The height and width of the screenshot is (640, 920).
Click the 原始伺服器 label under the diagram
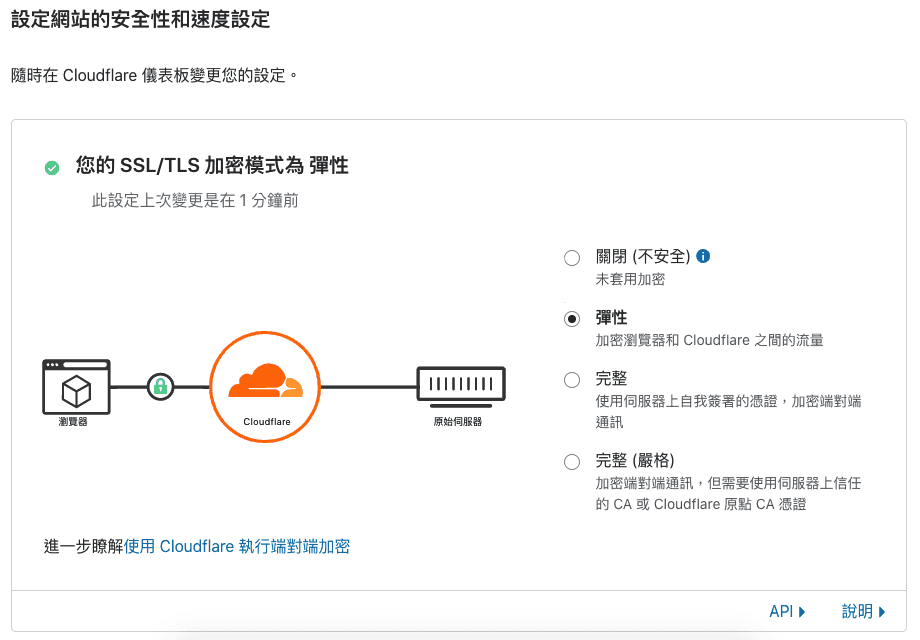click(x=458, y=422)
